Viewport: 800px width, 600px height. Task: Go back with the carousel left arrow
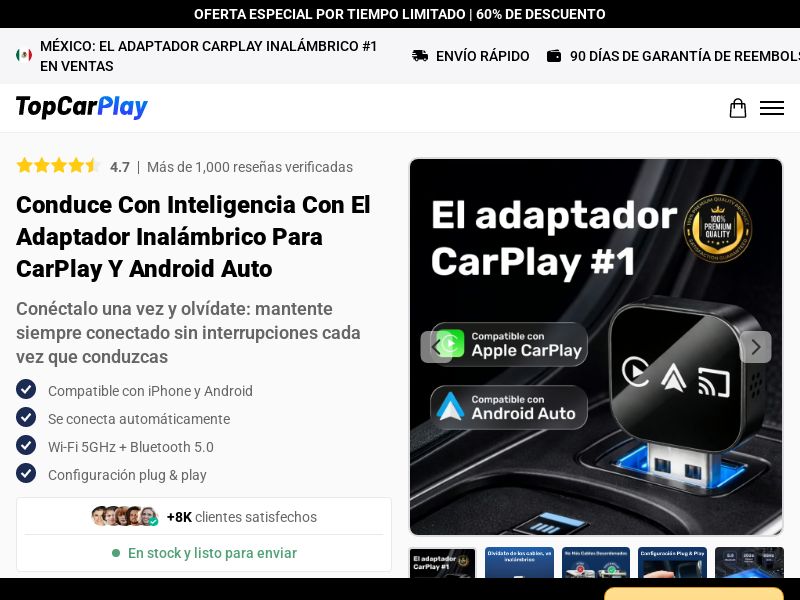(x=437, y=347)
